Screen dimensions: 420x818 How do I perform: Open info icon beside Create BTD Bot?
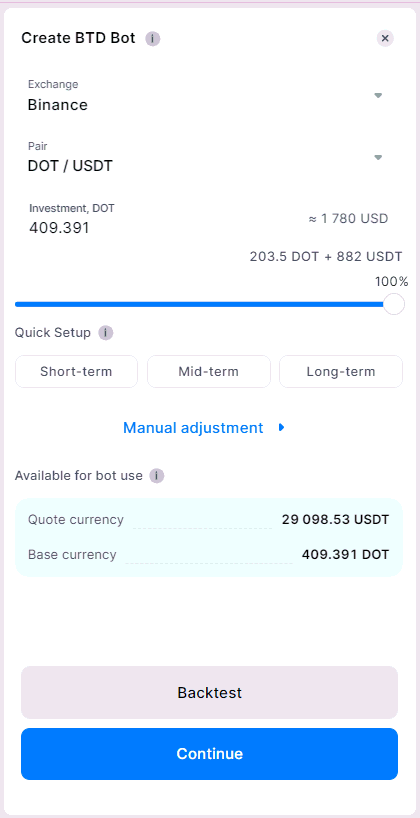[x=152, y=39]
